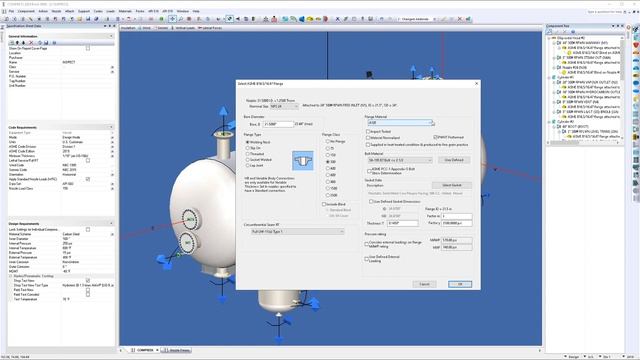Enable Include Blind checkbox
640x360 pixels.
tap(324, 204)
